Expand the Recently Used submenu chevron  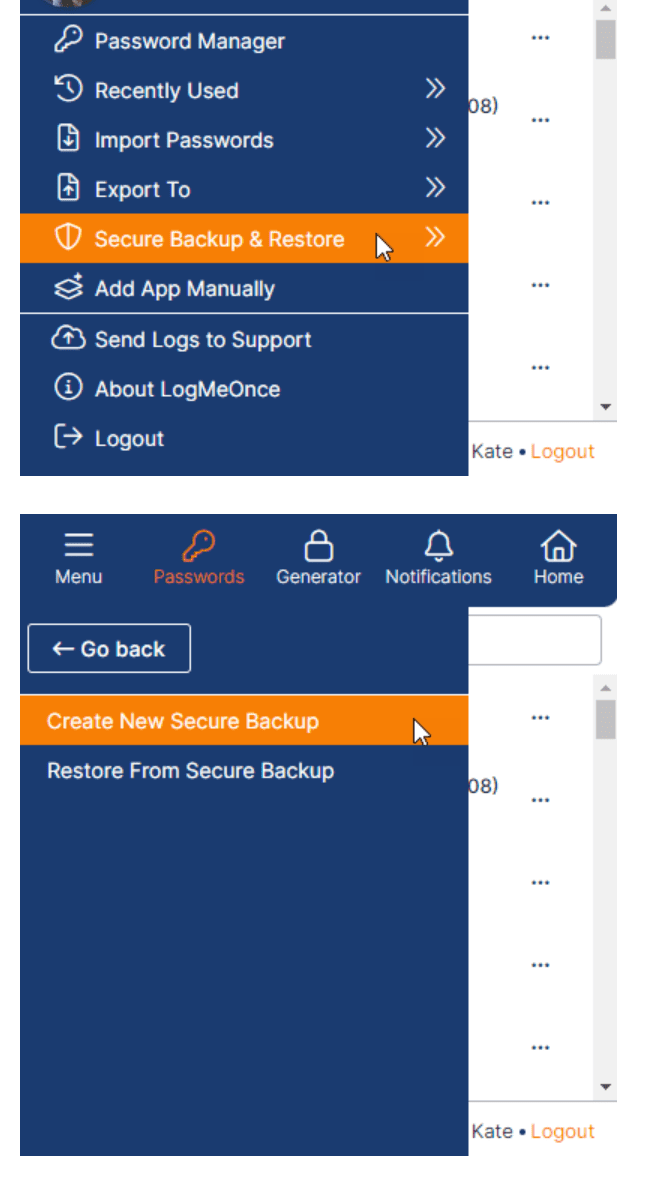click(x=435, y=89)
